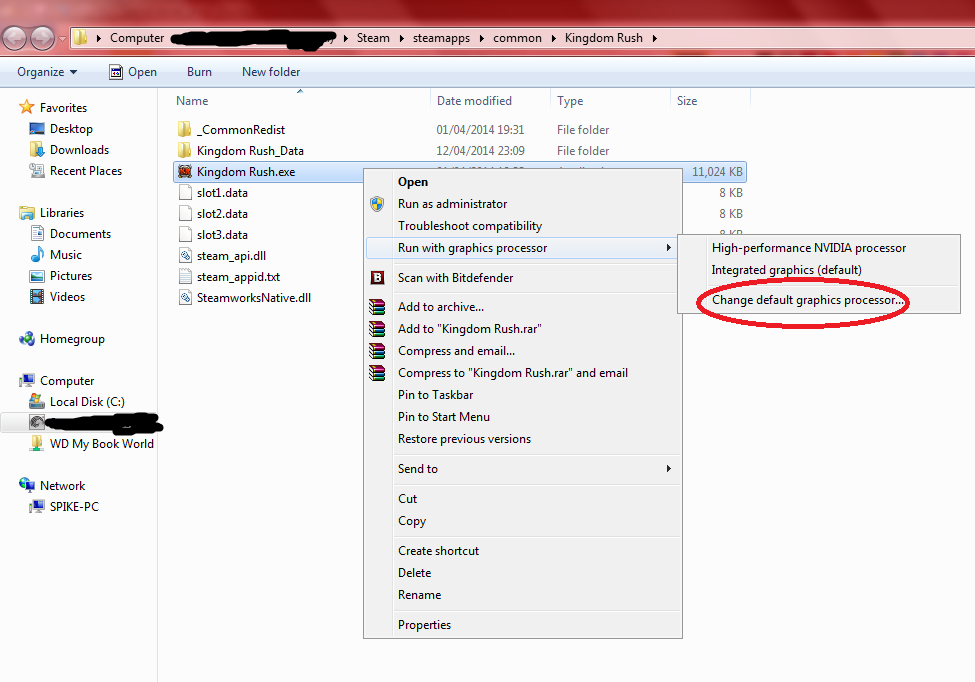Click the Computer icon in navigation pane
The width and height of the screenshot is (975, 682).
[x=26, y=380]
